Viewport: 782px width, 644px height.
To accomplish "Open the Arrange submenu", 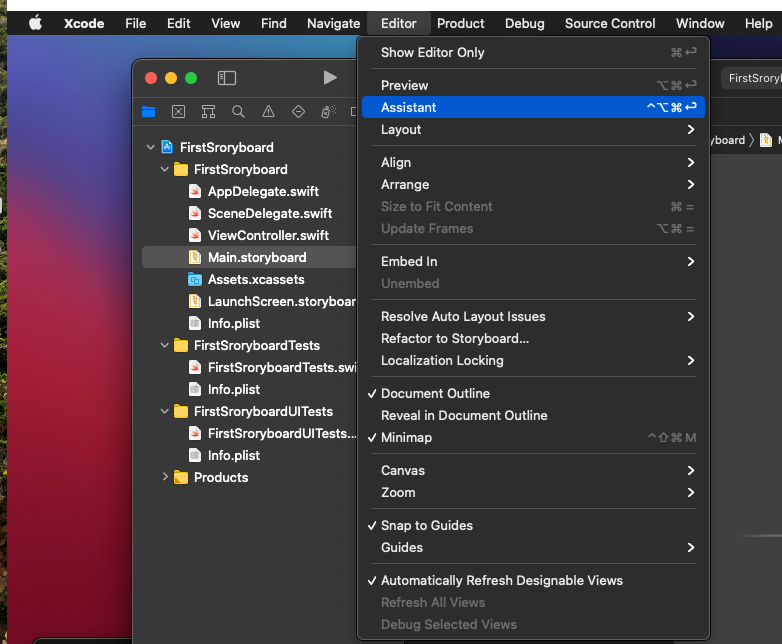I will [x=533, y=184].
